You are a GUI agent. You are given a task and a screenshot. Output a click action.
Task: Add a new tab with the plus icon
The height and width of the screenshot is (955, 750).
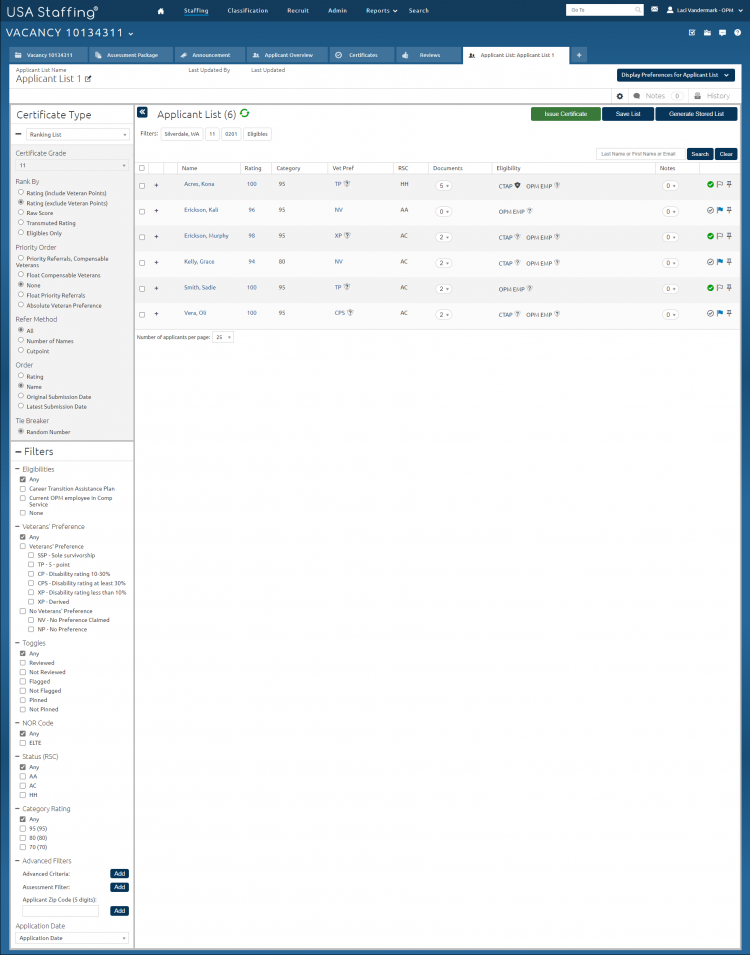[x=579, y=55]
